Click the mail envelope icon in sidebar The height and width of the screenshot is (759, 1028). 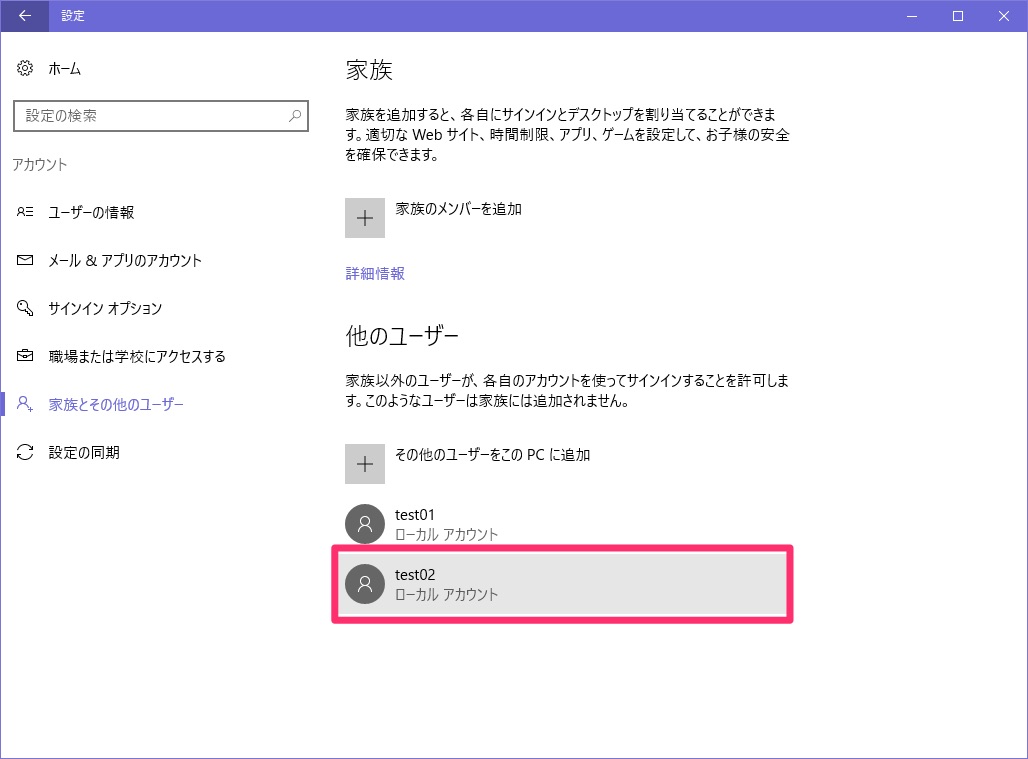(x=25, y=260)
